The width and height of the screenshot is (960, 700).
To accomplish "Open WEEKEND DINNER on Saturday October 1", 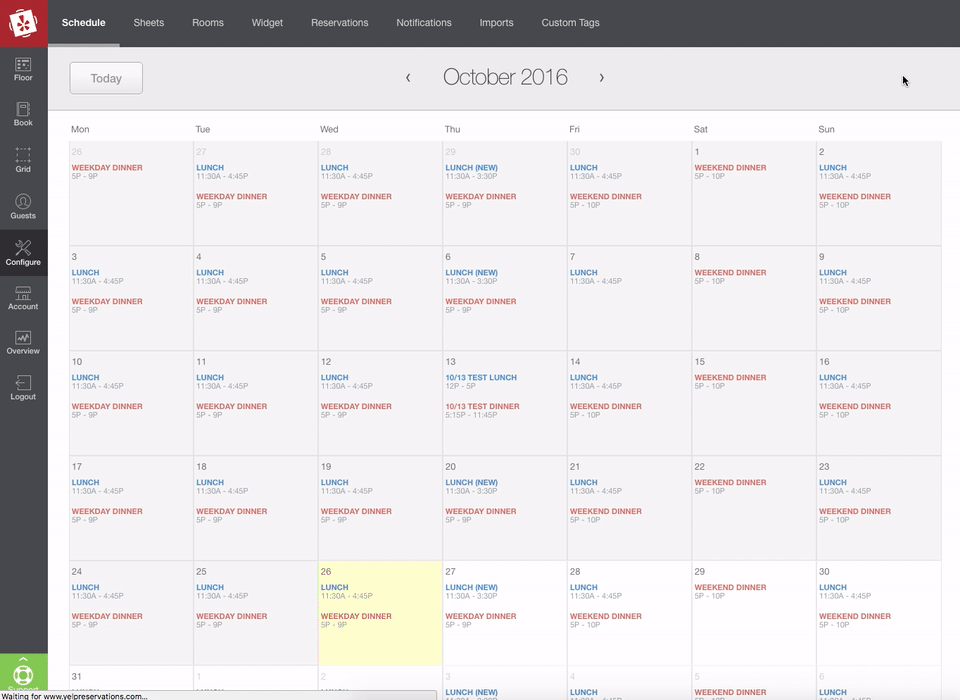I will click(x=730, y=168).
